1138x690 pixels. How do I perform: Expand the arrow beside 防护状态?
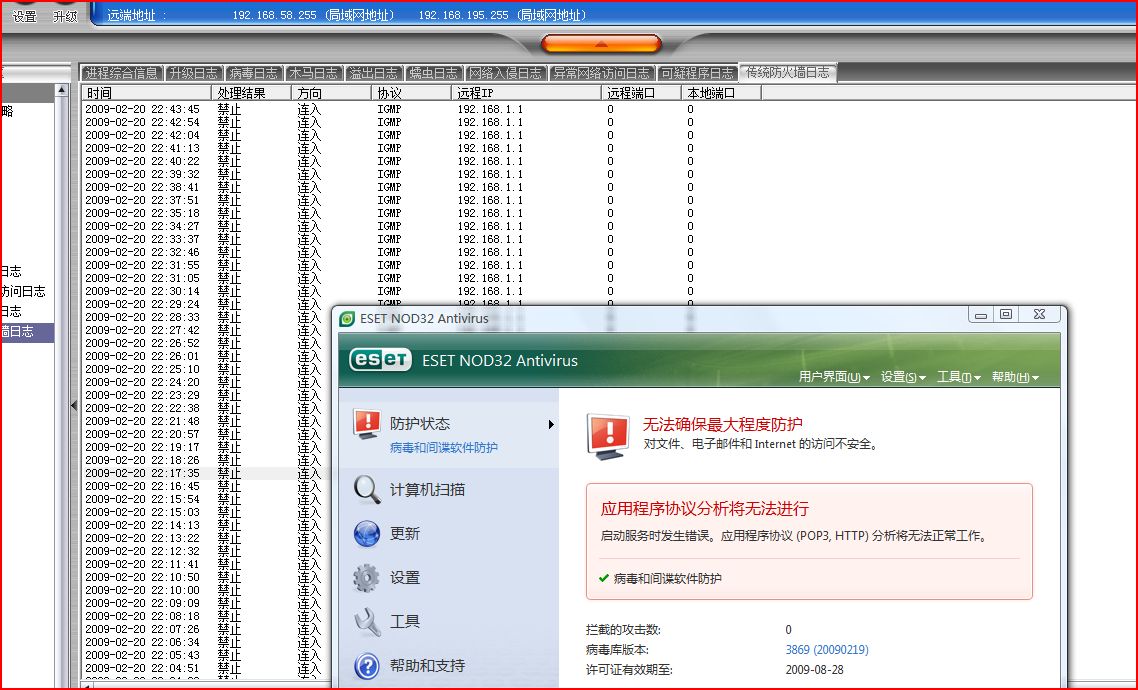[x=552, y=424]
